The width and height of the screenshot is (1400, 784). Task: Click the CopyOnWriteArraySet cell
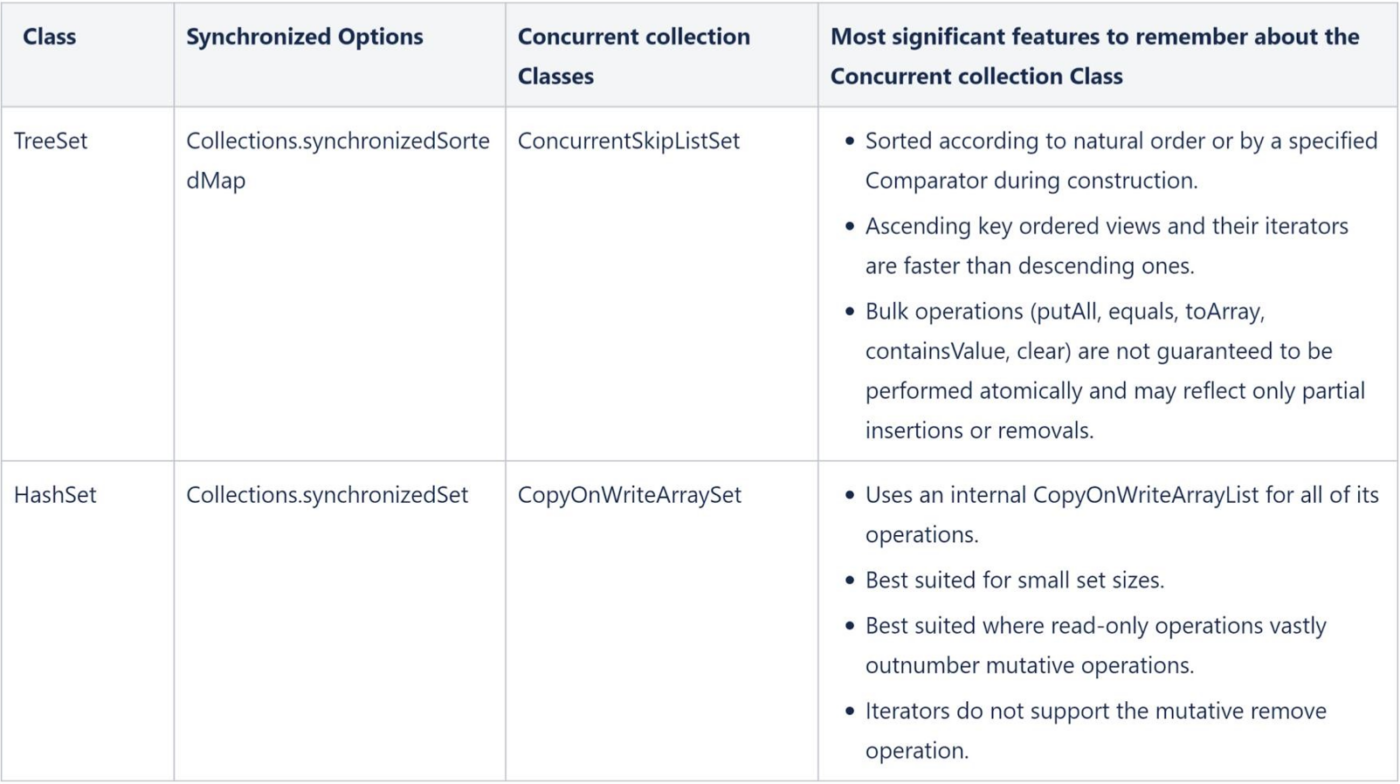click(x=629, y=495)
